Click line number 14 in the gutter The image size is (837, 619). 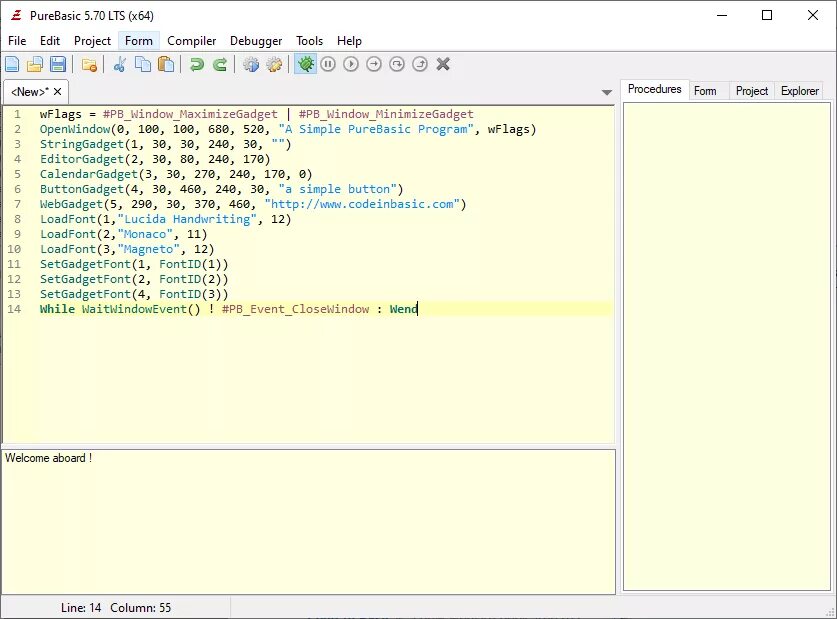pos(14,309)
